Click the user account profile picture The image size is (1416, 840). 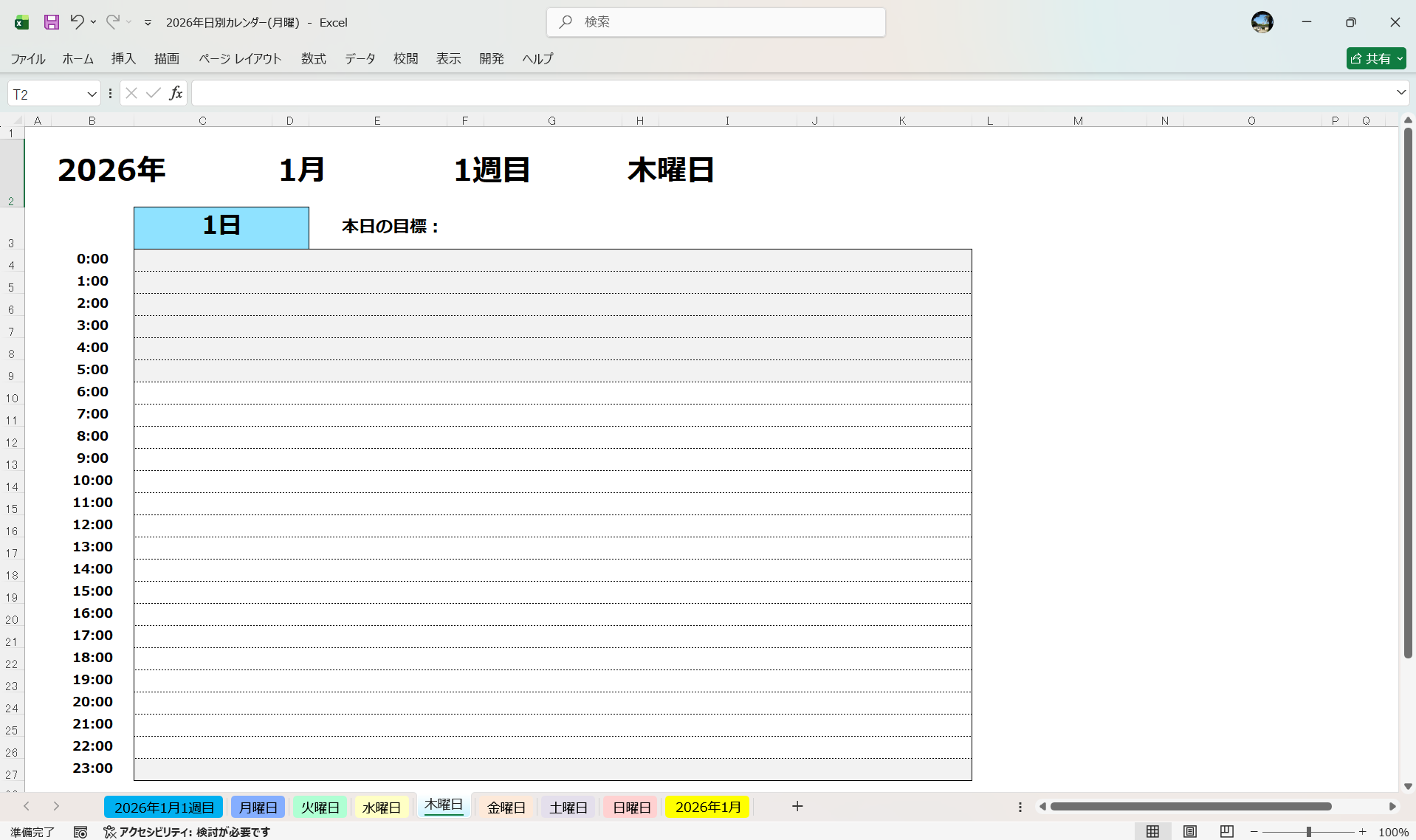click(1262, 22)
